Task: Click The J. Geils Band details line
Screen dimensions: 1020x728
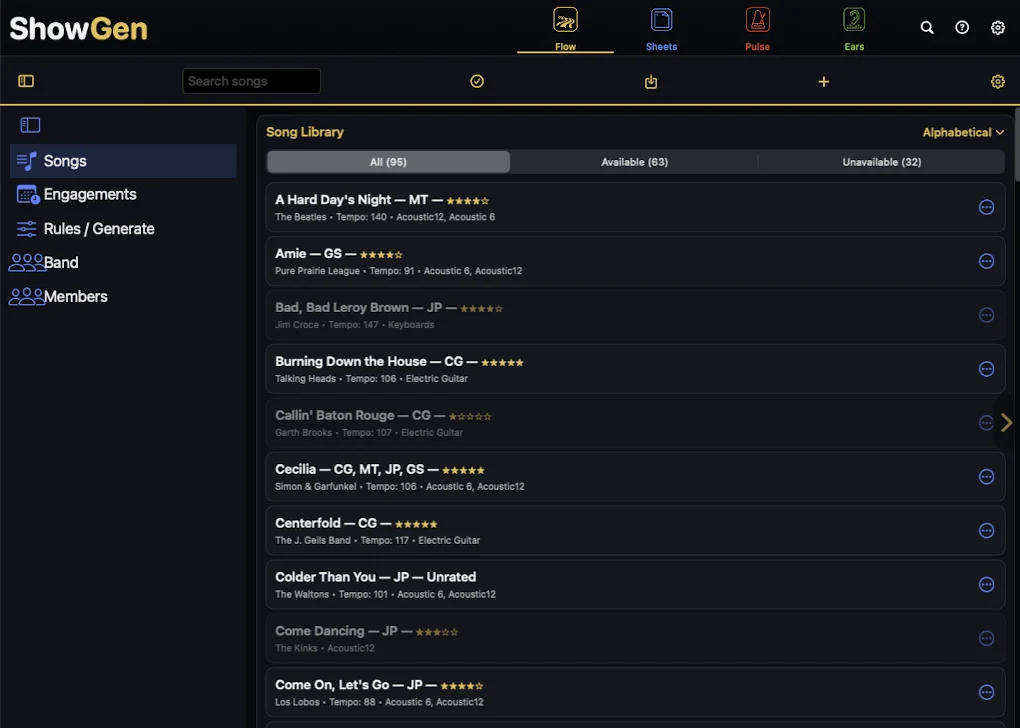Action: point(377,541)
